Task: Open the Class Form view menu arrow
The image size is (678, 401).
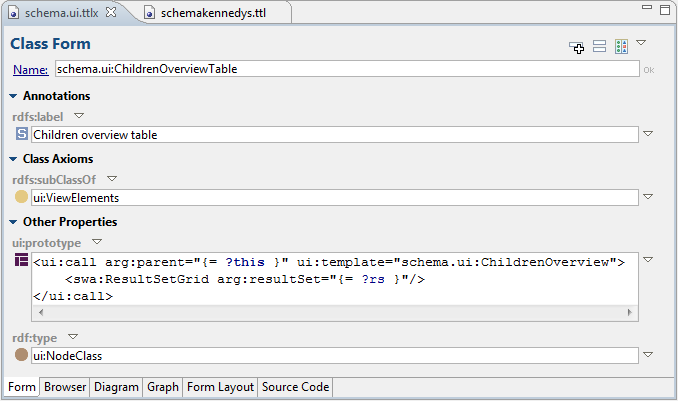Action: point(641,43)
